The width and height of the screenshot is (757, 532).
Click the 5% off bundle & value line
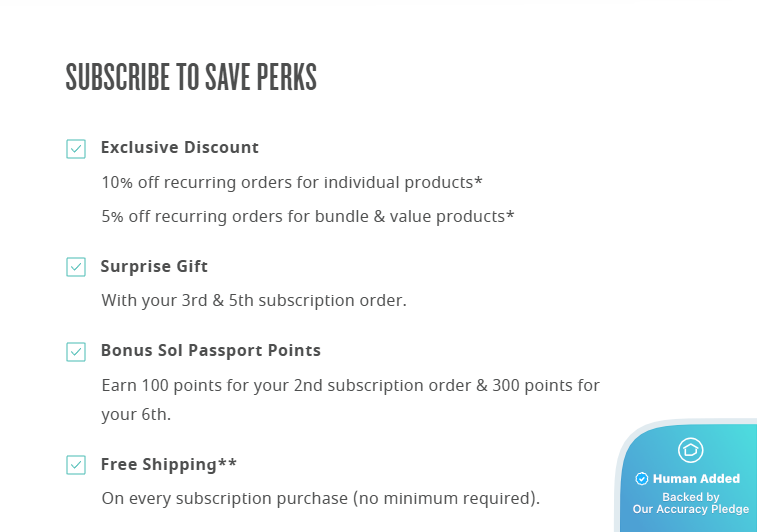pyautogui.click(x=308, y=216)
